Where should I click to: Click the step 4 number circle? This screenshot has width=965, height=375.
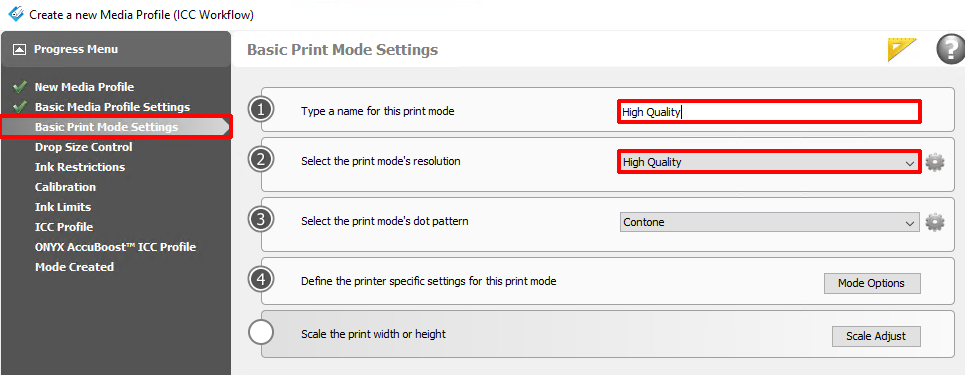click(262, 281)
